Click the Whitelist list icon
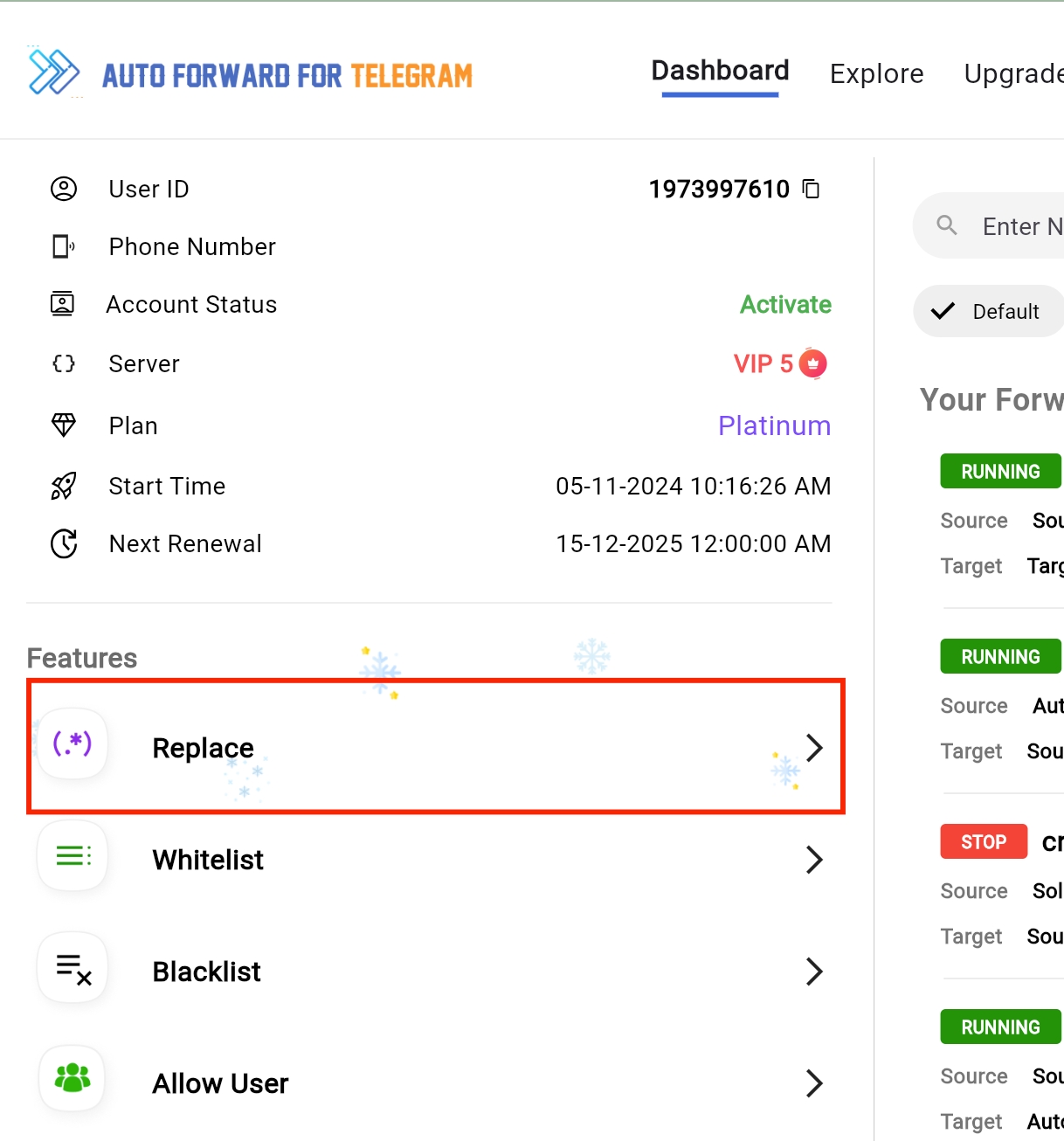This screenshot has width=1064, height=1141. point(73,856)
